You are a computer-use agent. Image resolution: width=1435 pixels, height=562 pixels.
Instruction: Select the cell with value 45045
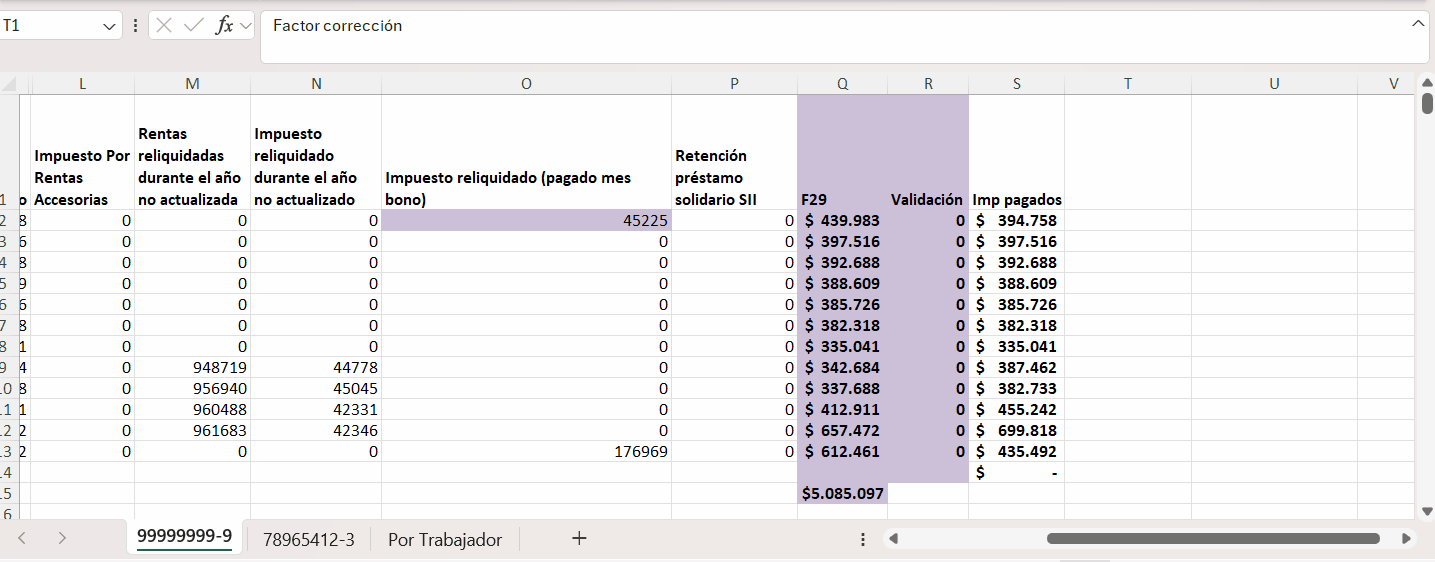pyautogui.click(x=316, y=388)
